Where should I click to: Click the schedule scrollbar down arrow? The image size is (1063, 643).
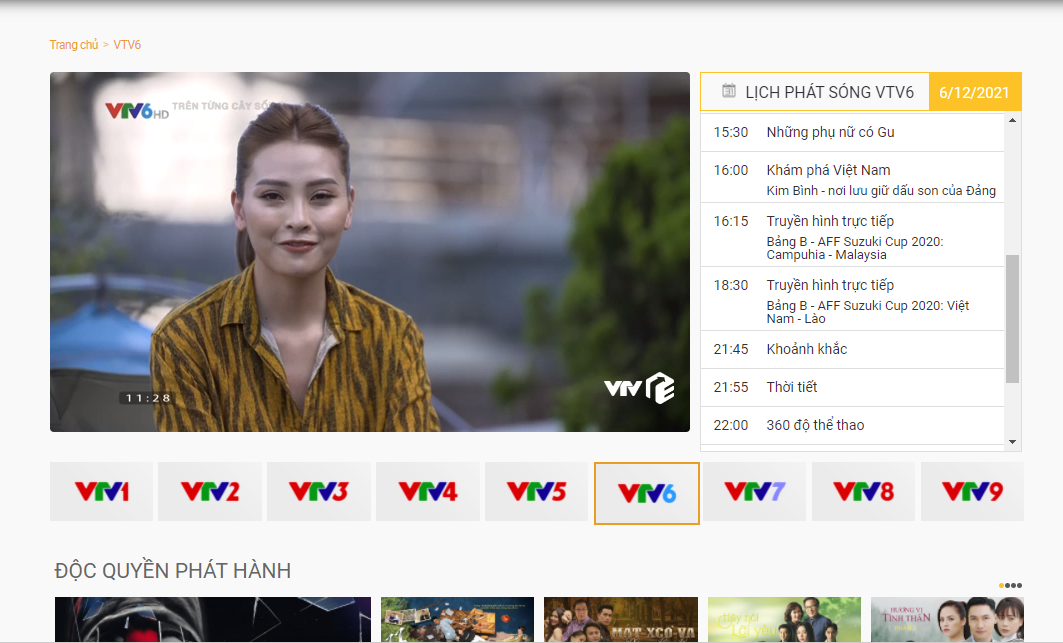pyautogui.click(x=1012, y=442)
